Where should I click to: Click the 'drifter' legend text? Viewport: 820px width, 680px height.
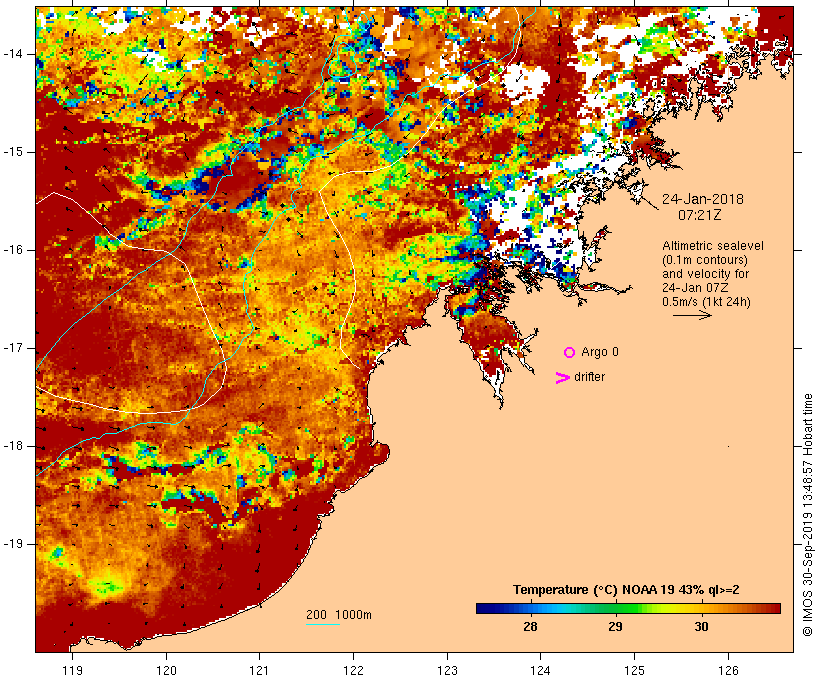coord(589,377)
